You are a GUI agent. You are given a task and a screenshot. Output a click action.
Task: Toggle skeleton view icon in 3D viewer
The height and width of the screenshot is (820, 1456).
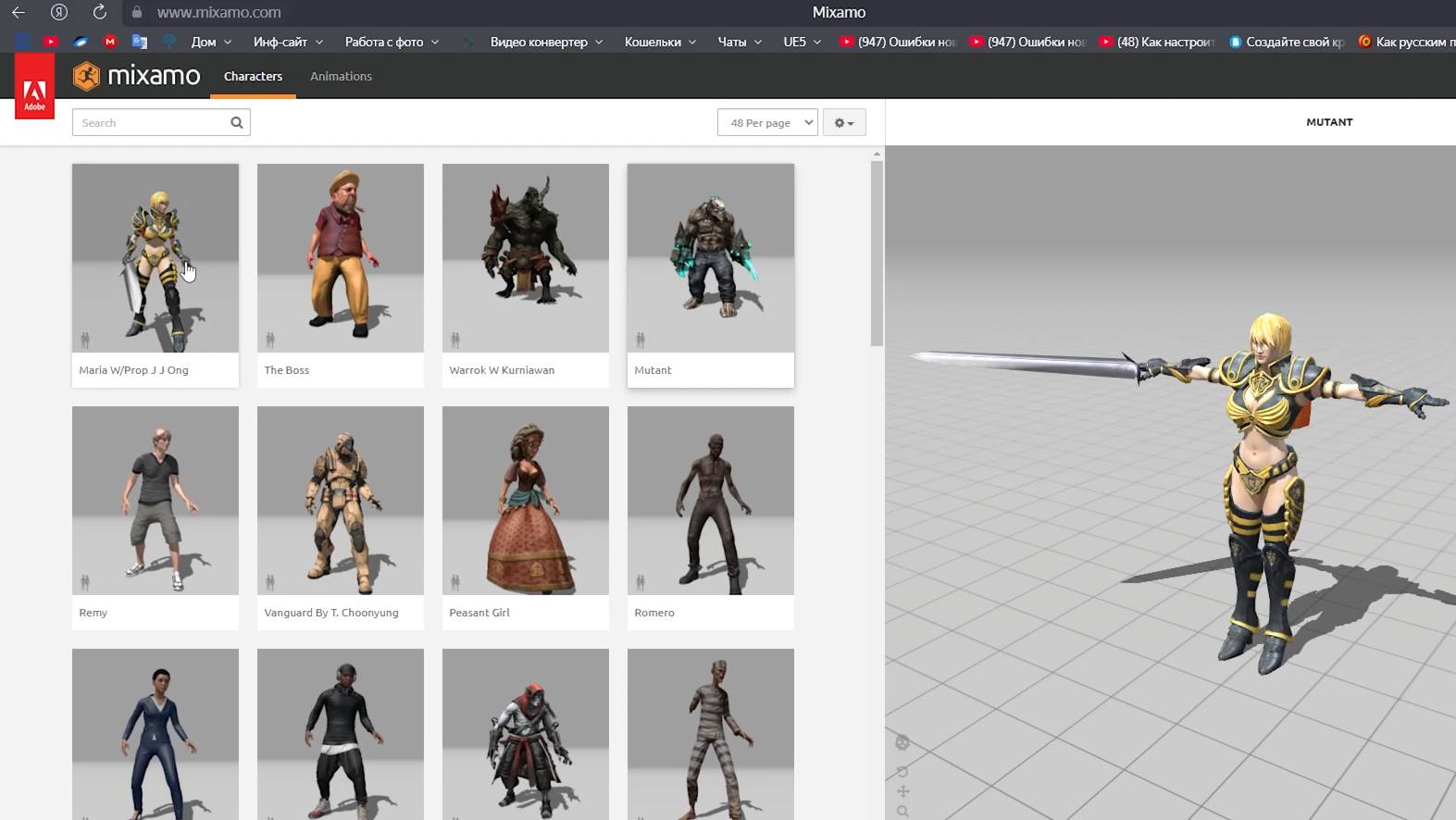(x=902, y=742)
